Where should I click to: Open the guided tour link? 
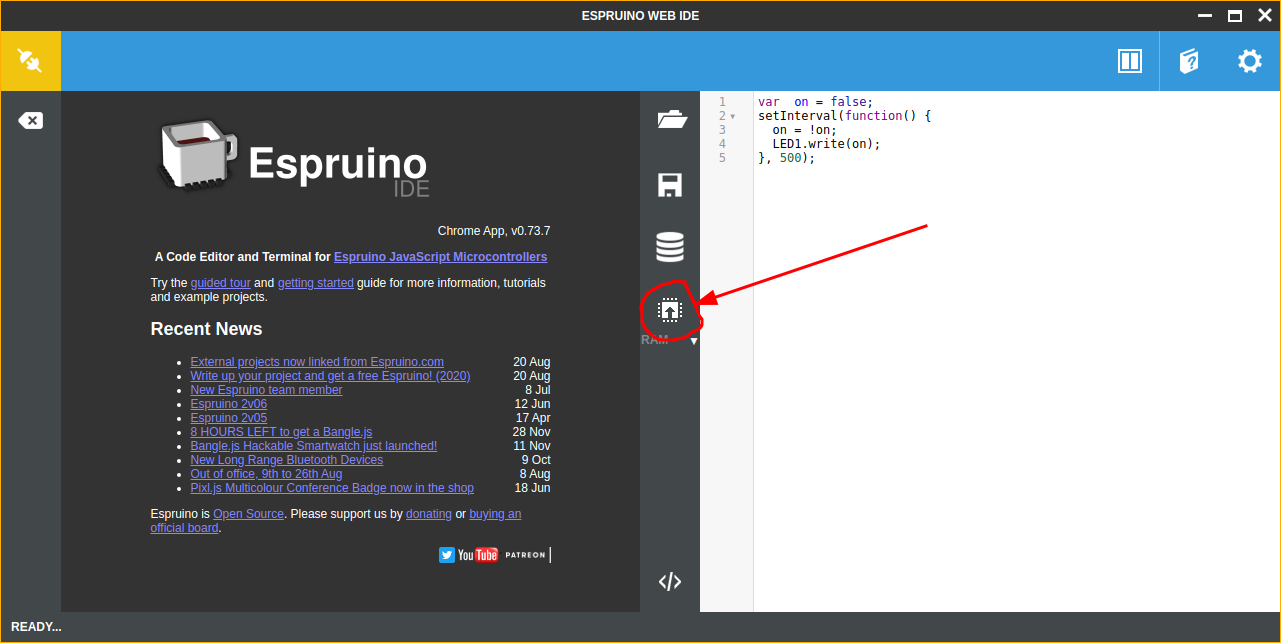[220, 282]
